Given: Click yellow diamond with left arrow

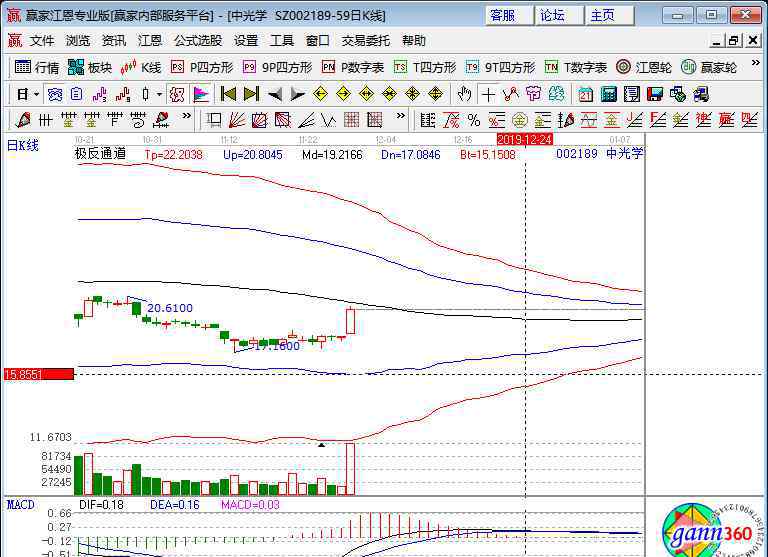Looking at the screenshot, I should [x=320, y=94].
